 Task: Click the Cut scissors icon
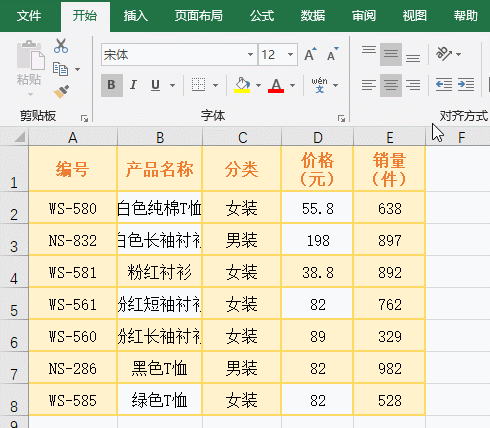61,46
